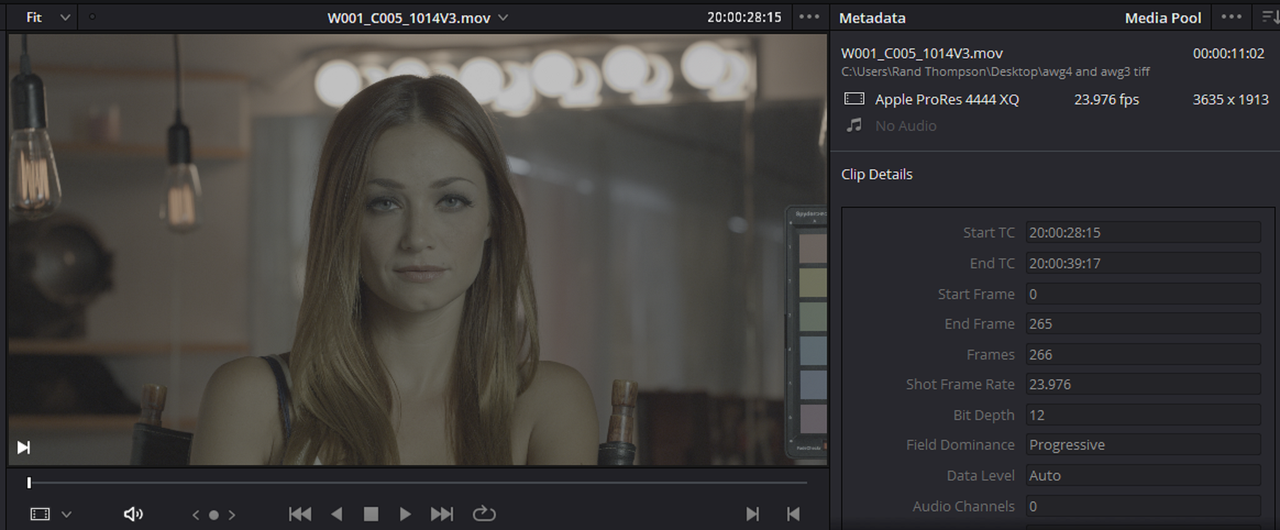Click the metadata sort/filter icon
Viewport: 1280px width, 530px height.
tap(1269, 17)
